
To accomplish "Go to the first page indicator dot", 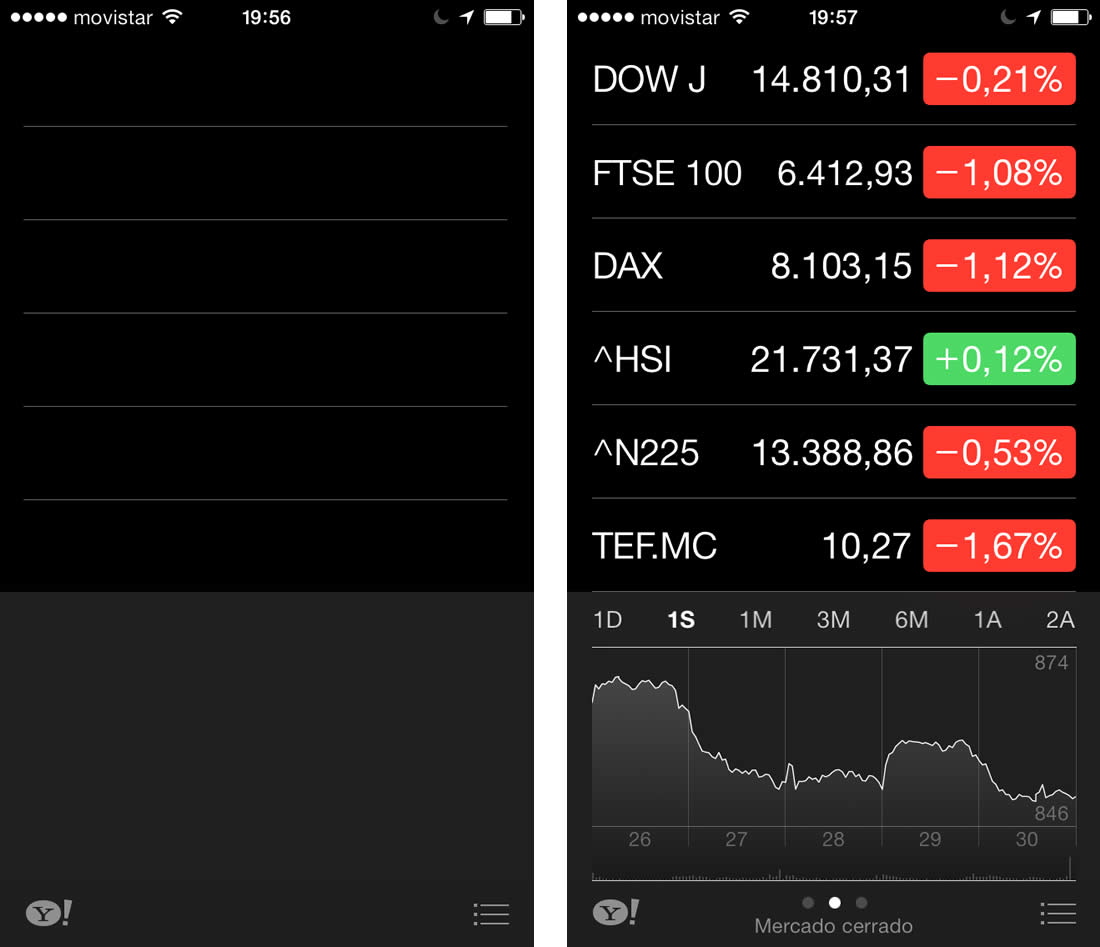I will [808, 903].
